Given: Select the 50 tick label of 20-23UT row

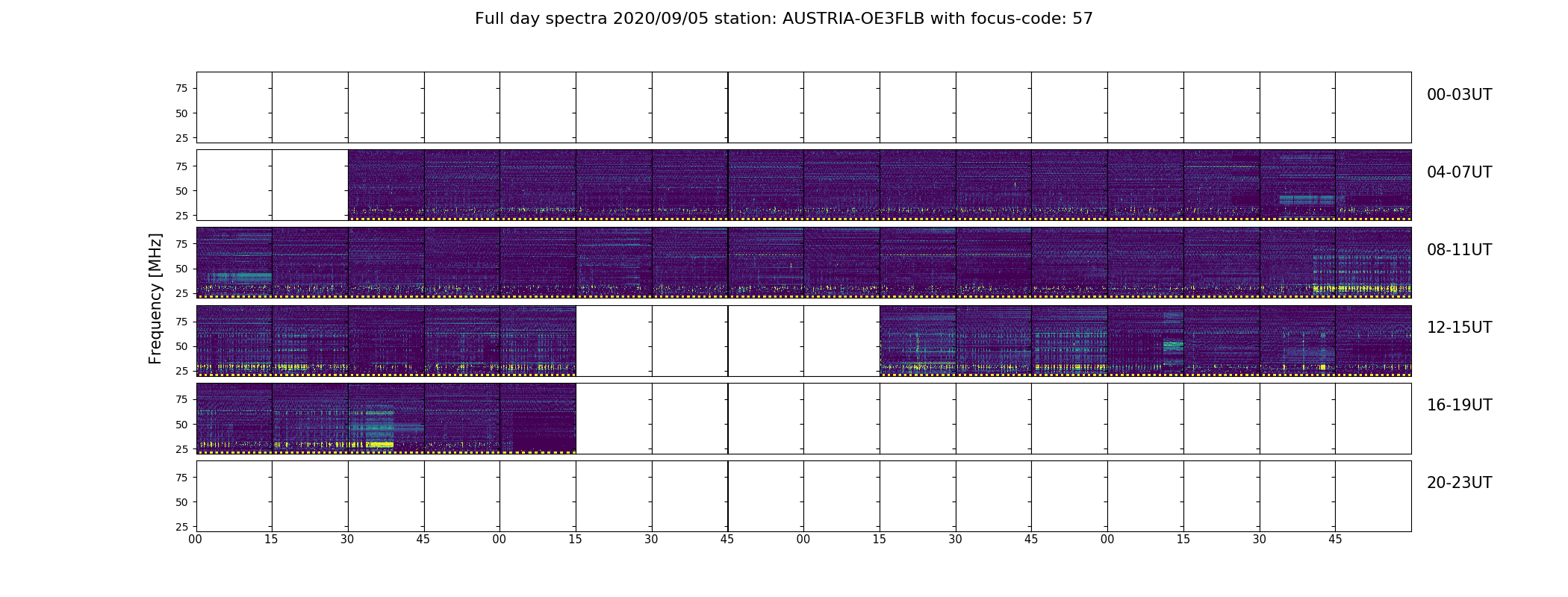Looking at the screenshot, I should [x=181, y=502].
